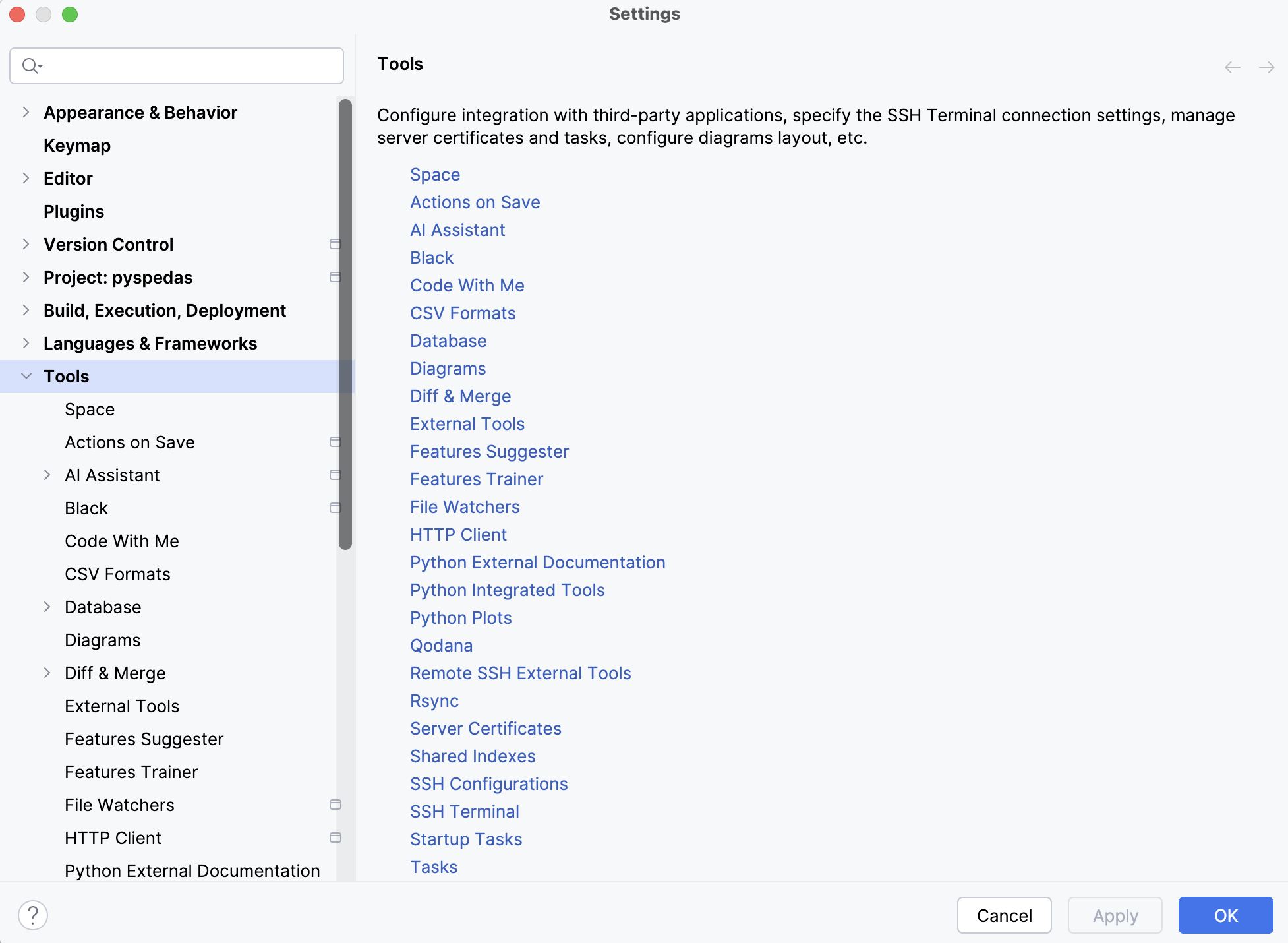The height and width of the screenshot is (943, 1288).
Task: Click the project-level icon beside AI Assistant
Action: pyautogui.click(x=335, y=475)
